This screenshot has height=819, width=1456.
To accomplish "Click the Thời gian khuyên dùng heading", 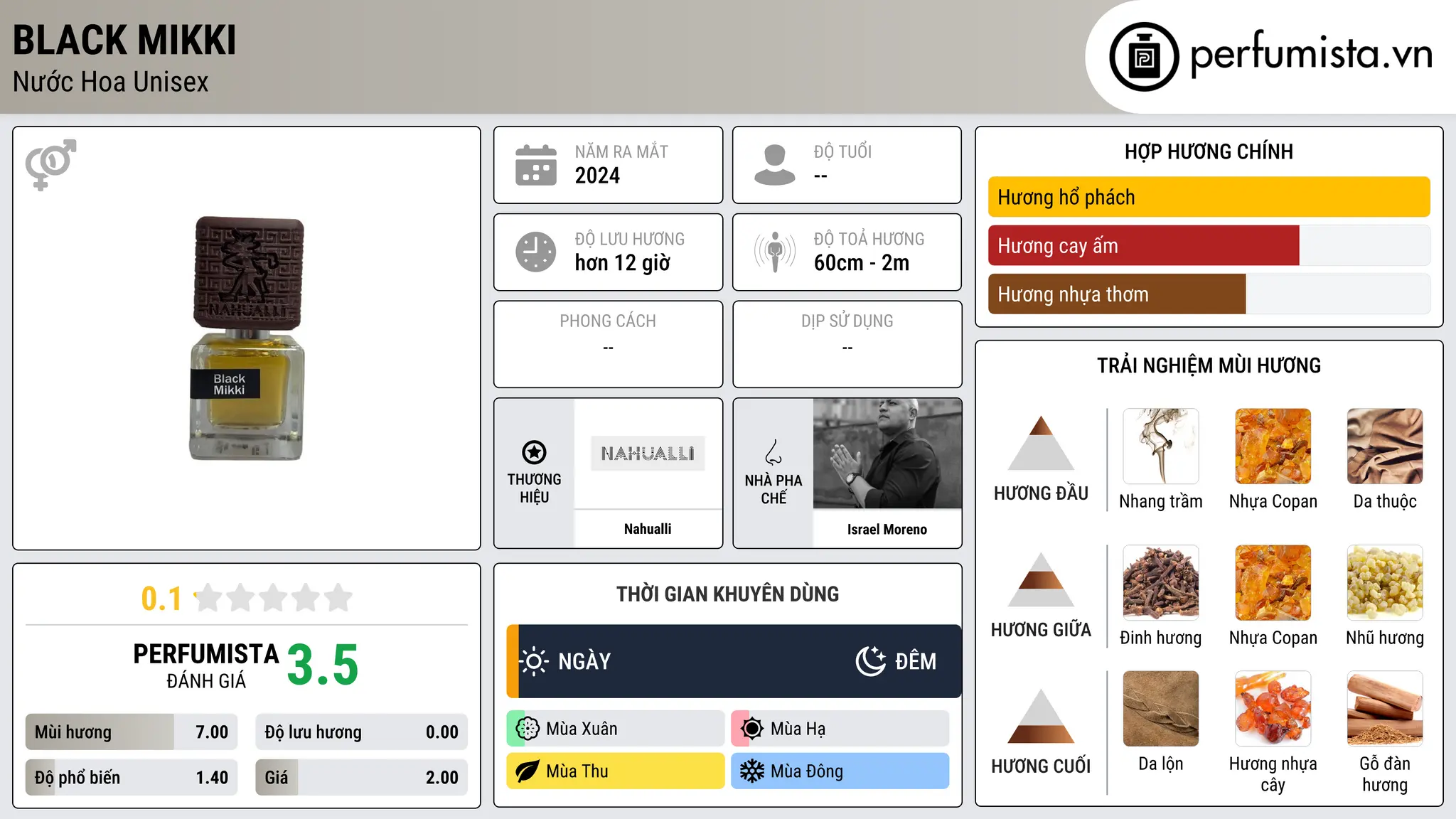I will coord(728,594).
